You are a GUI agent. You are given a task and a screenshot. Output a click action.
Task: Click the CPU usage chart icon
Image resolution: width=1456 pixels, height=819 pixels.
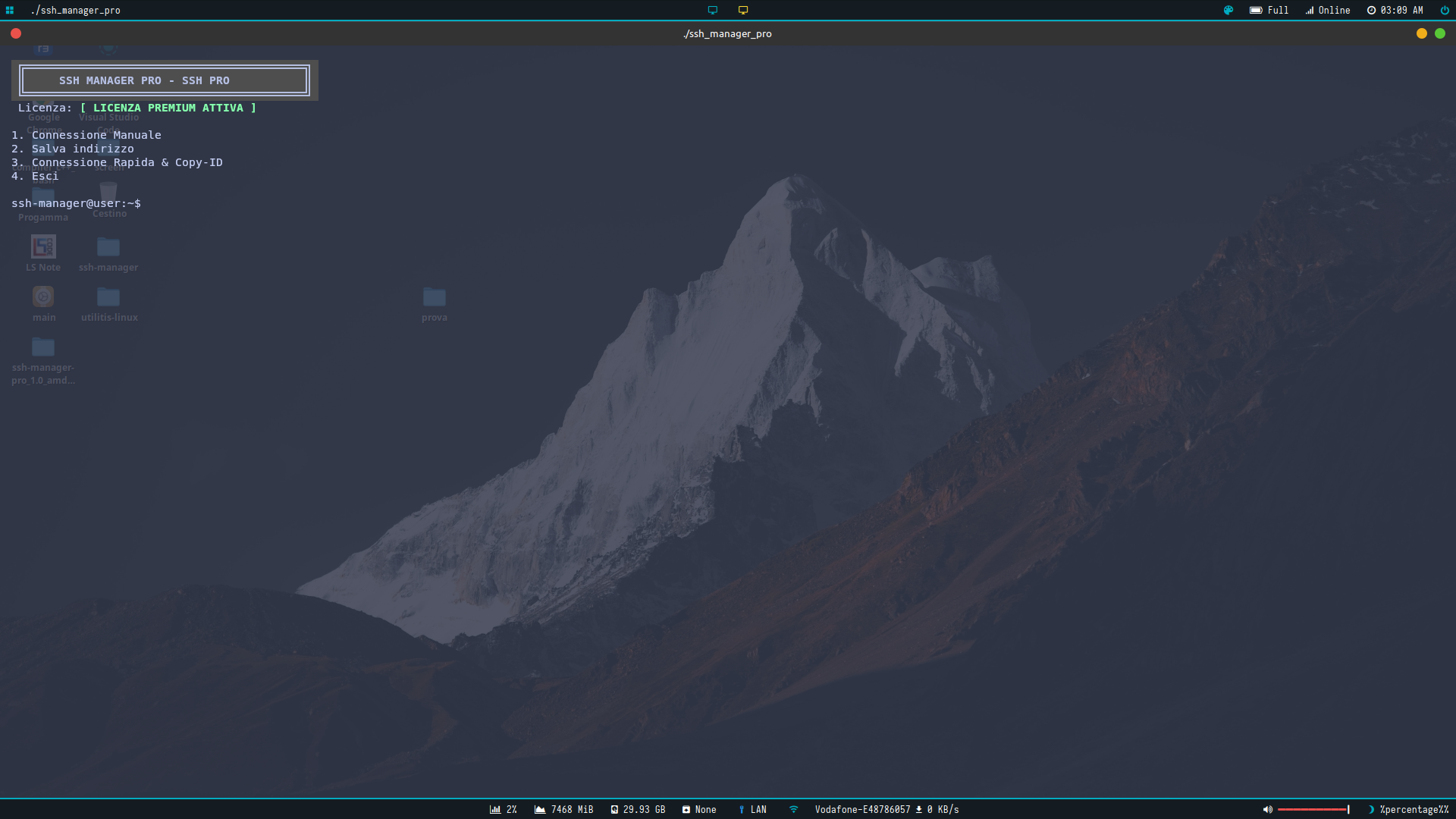point(495,810)
